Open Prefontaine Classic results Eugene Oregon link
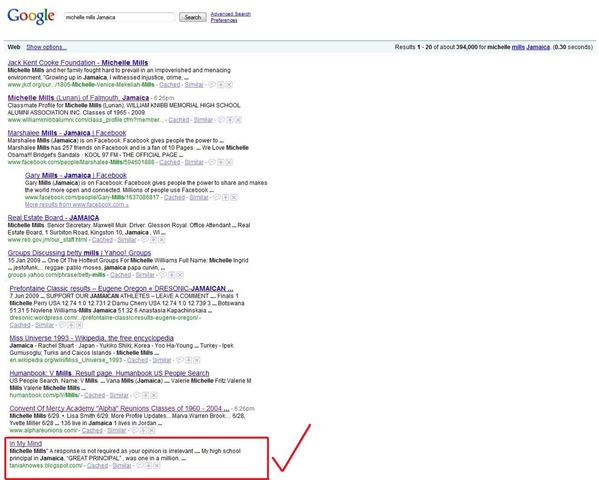 (x=121, y=289)
